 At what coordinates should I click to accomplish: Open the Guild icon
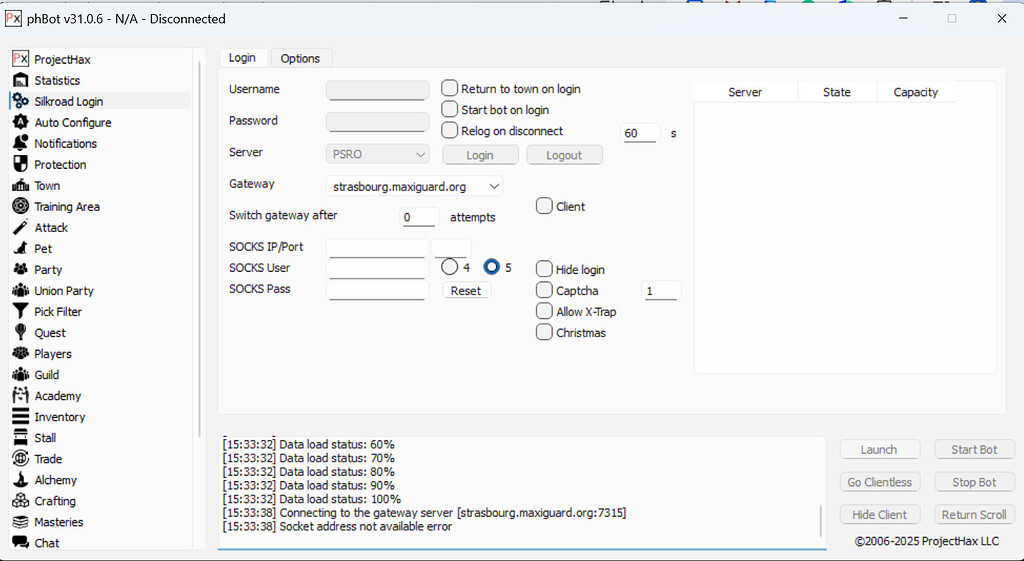tap(21, 374)
